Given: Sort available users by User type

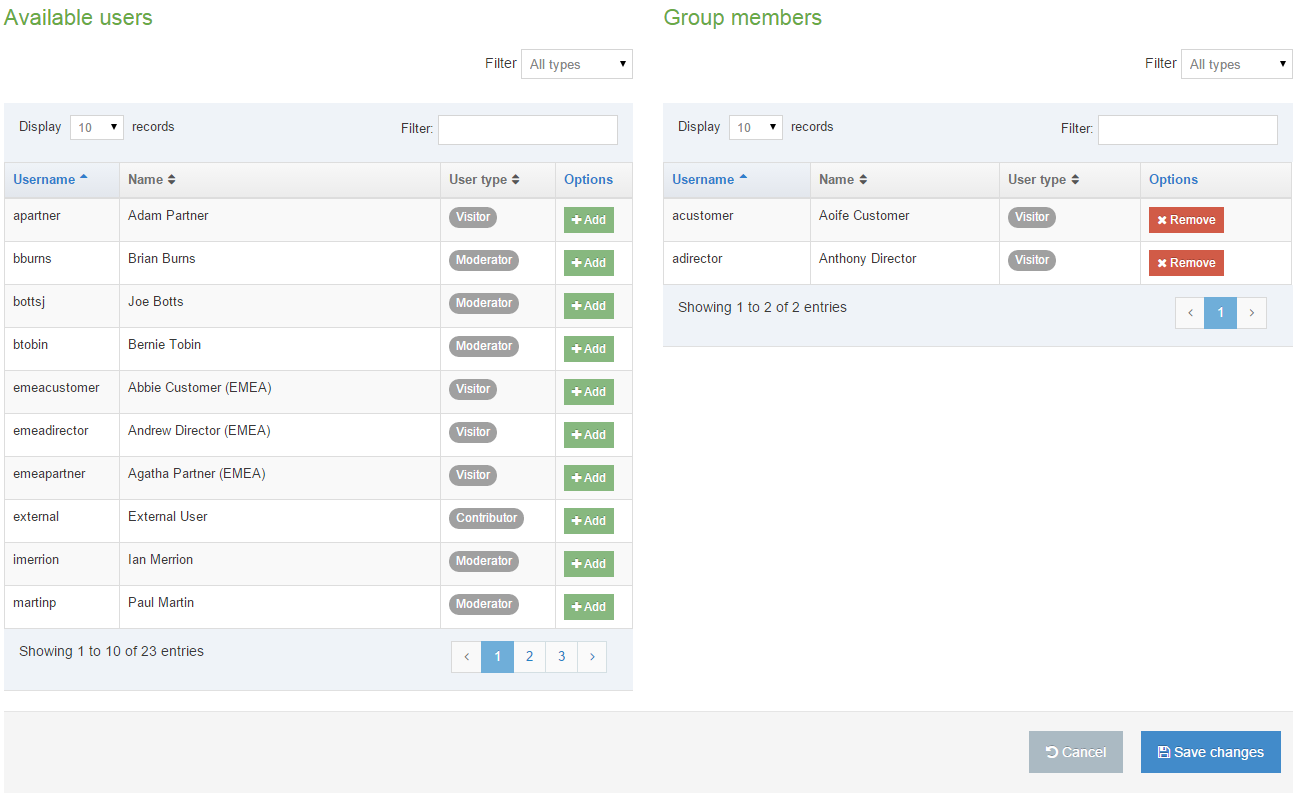Looking at the screenshot, I should (484, 180).
